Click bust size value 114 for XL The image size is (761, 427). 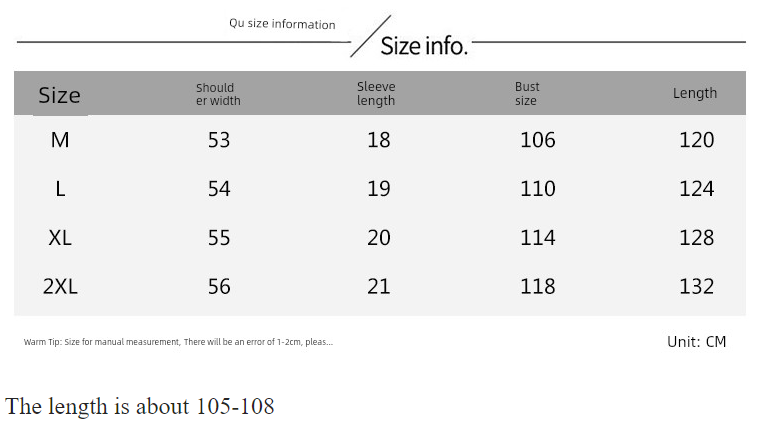(538, 238)
